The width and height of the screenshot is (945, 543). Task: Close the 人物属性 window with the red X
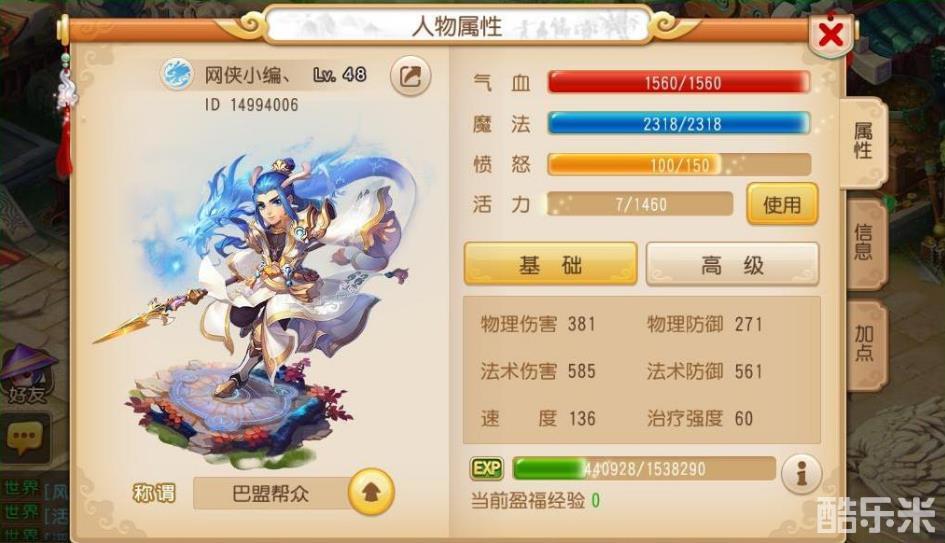(x=831, y=34)
